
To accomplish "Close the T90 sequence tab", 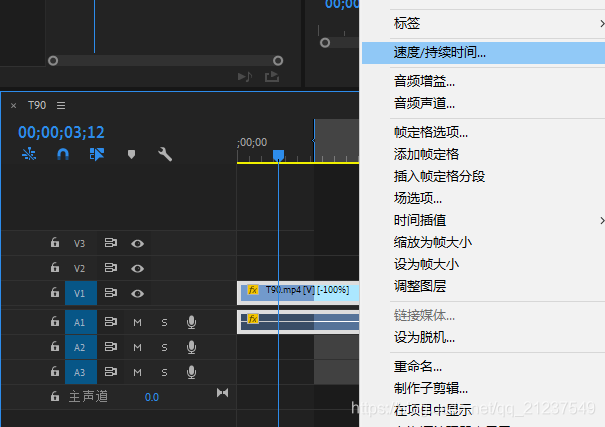I will click(14, 105).
